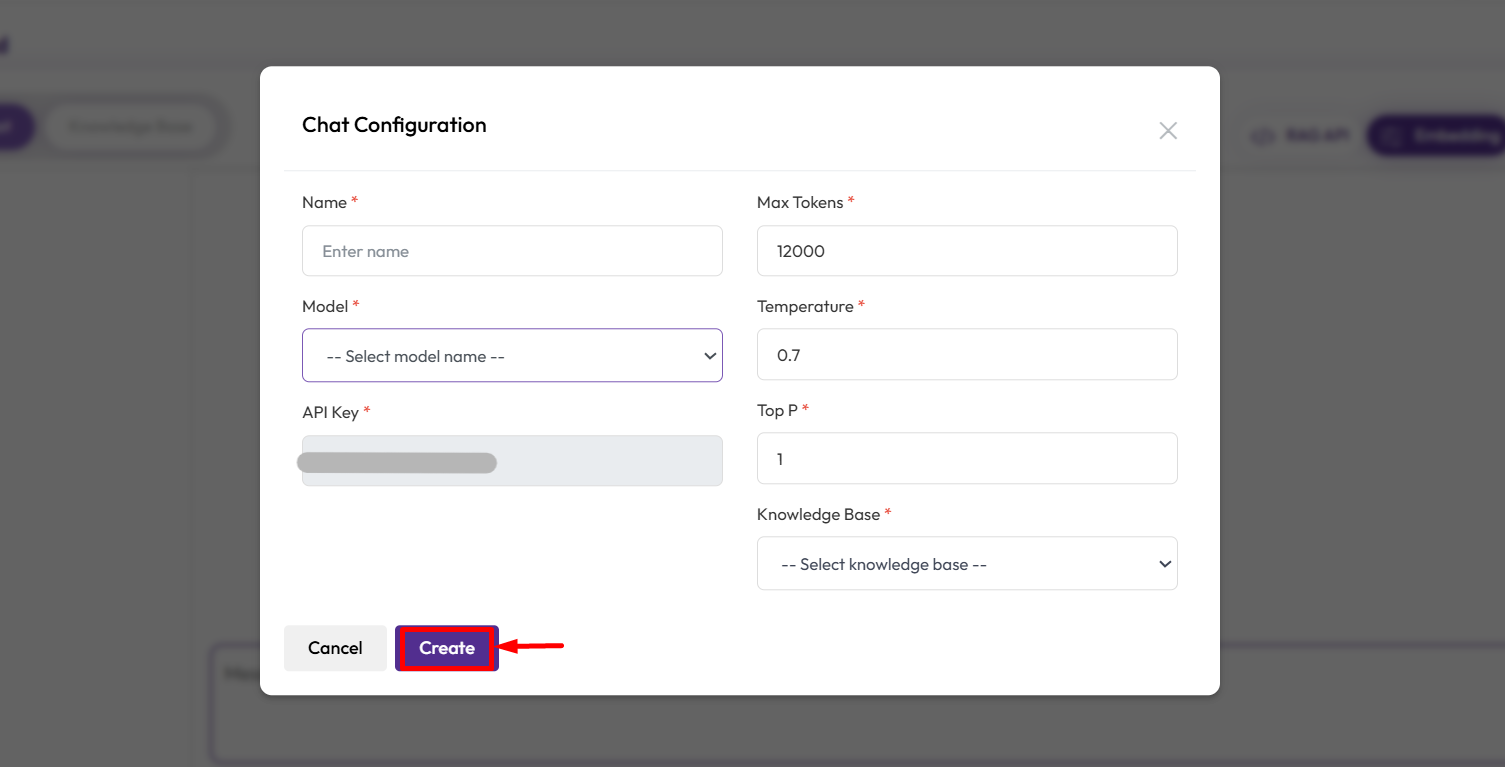Click into the Top P field
Viewport: 1505px width, 767px height.
coord(967,459)
